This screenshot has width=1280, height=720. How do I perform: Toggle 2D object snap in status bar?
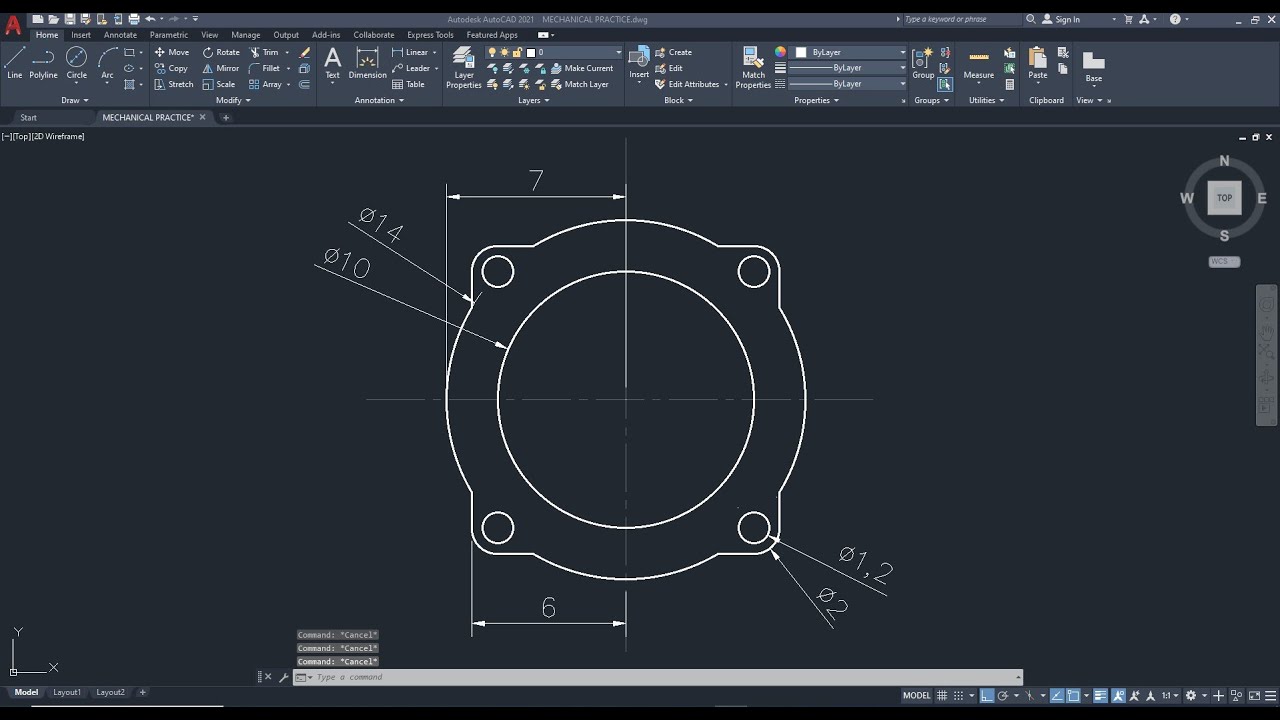click(1073, 695)
